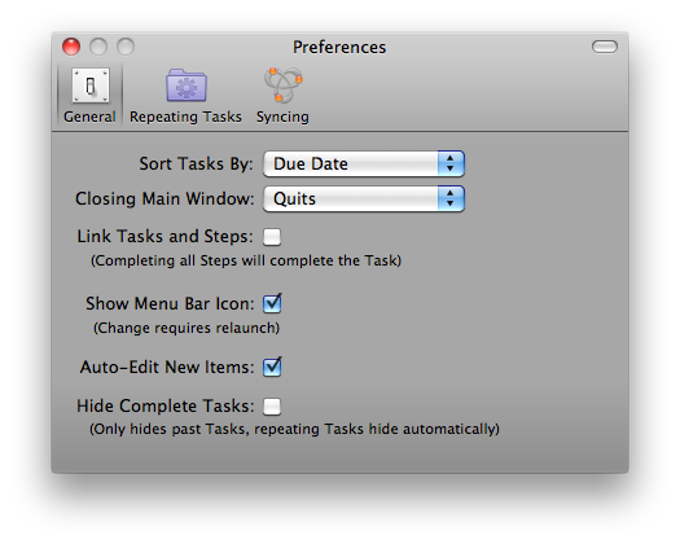The width and height of the screenshot is (680, 544).
Task: Enable Link Tasks and Steps checkbox
Action: point(272,237)
